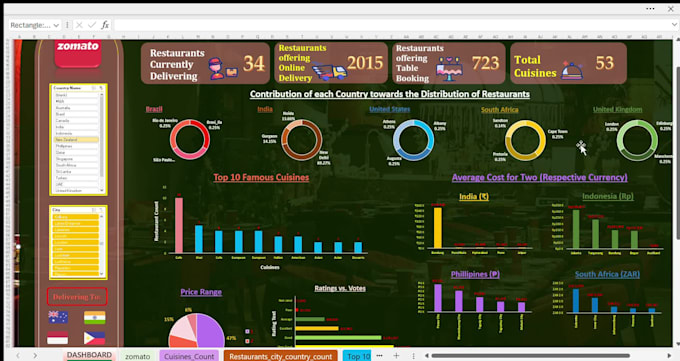Click the tall yellow India cost bar
This screenshot has height=361, width=680.
438,228
